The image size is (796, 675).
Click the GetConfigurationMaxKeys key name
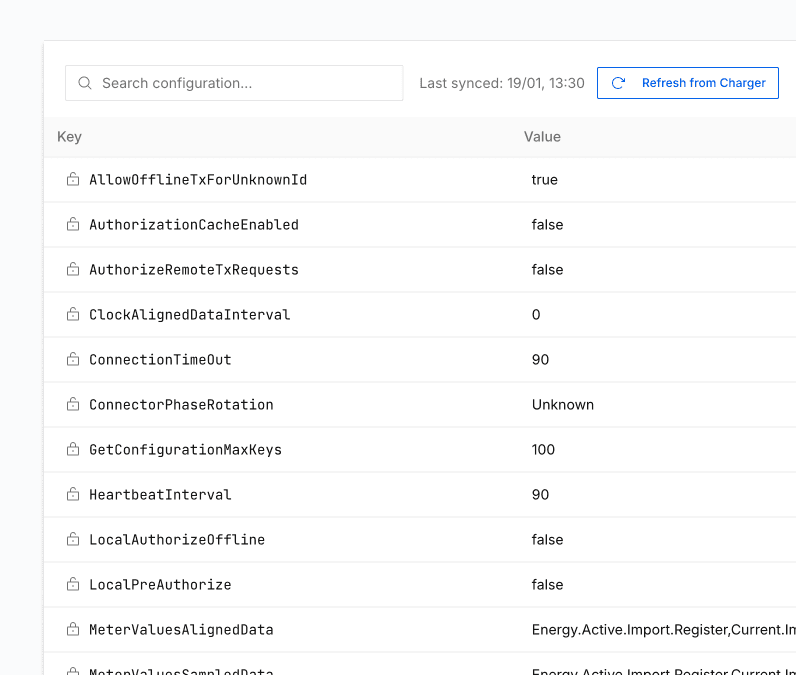(185, 450)
